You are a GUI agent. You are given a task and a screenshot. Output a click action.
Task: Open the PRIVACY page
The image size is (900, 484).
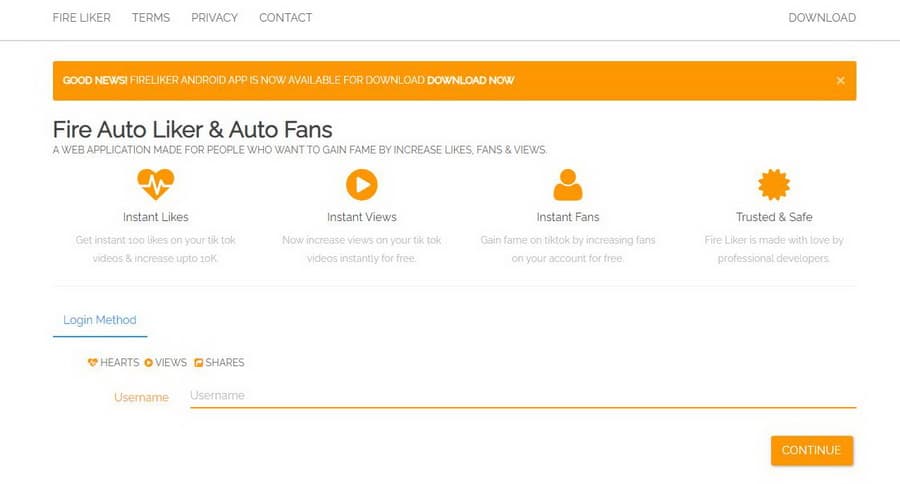pos(214,18)
